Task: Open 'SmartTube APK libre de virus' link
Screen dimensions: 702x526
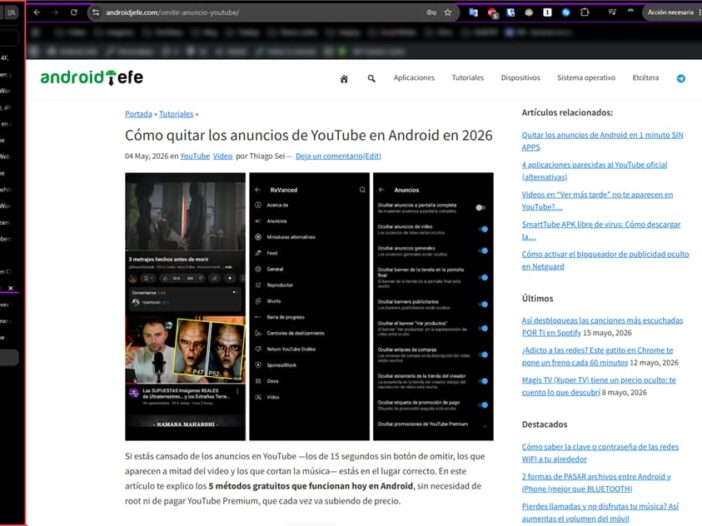Action: pyautogui.click(x=601, y=231)
